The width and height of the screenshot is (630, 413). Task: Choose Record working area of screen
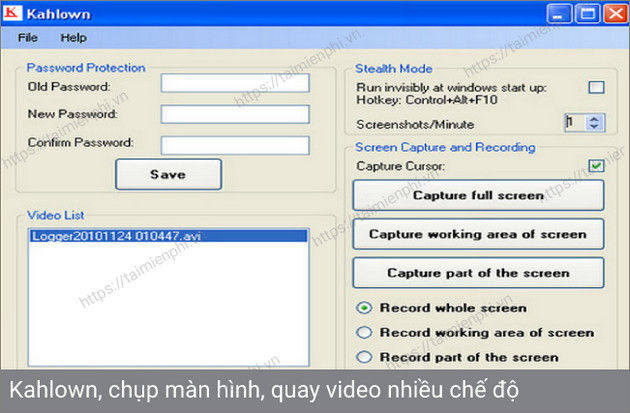pyautogui.click(x=365, y=333)
